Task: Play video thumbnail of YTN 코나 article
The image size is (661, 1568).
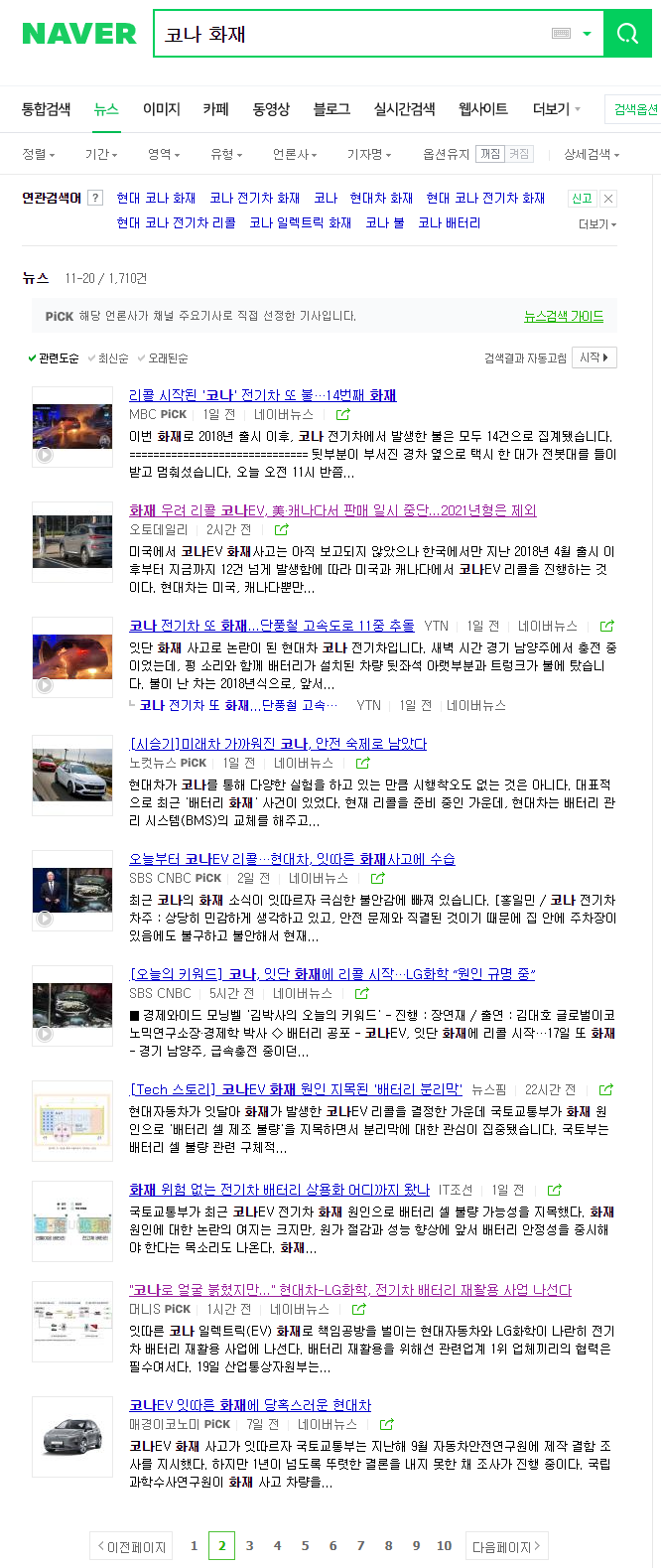Action: [x=72, y=657]
